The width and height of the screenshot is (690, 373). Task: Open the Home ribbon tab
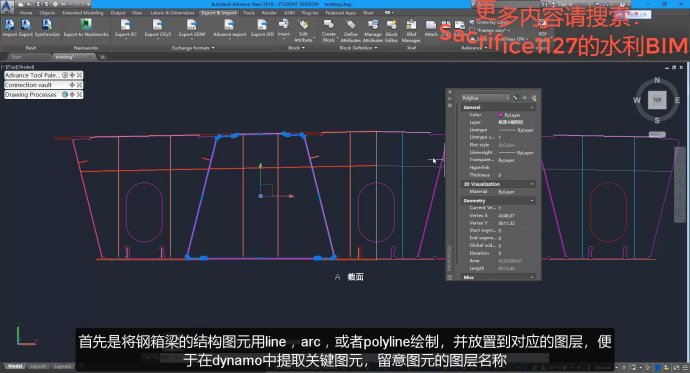(x=26, y=13)
